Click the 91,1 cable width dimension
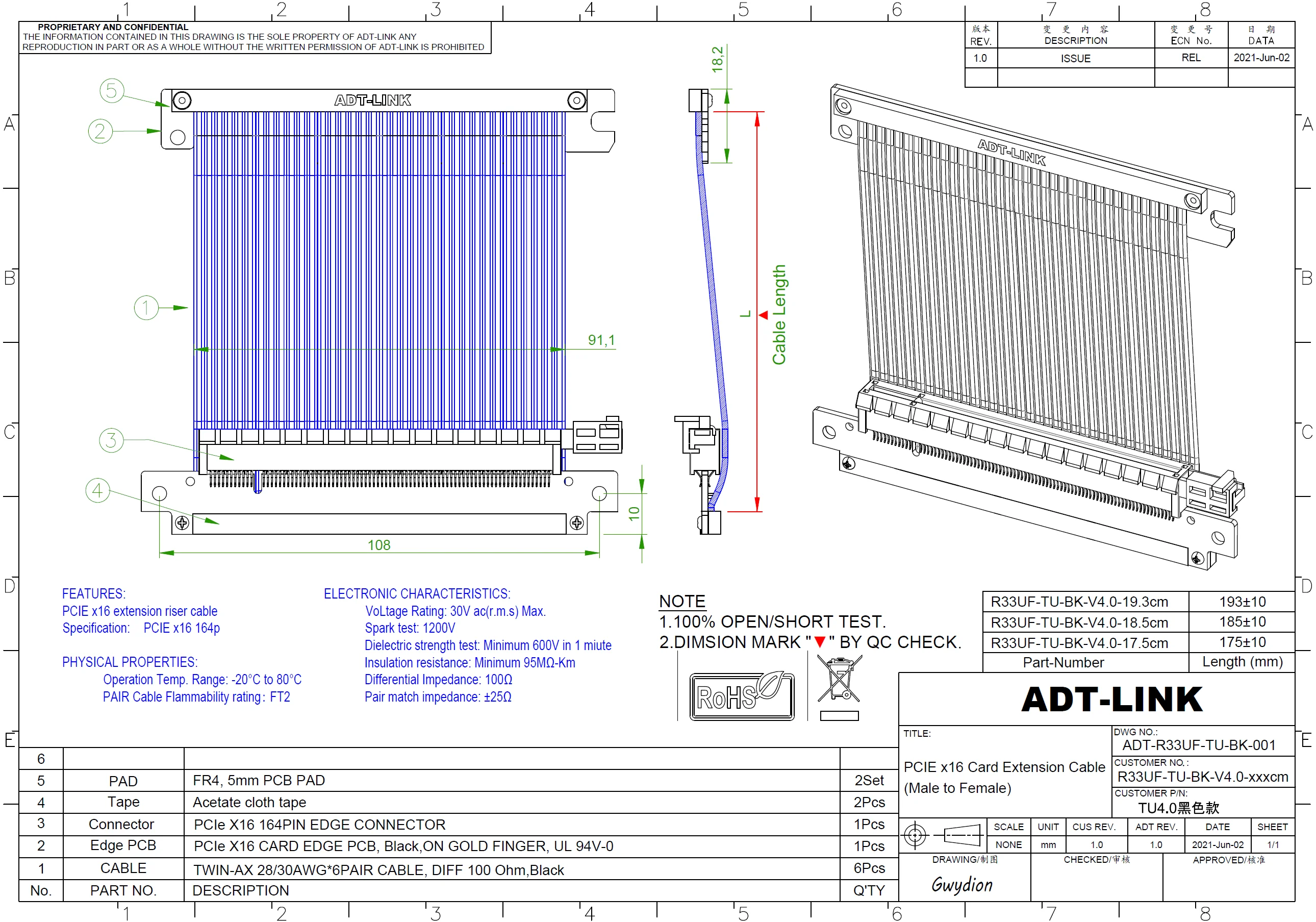The height and width of the screenshot is (922, 1316). tap(601, 340)
